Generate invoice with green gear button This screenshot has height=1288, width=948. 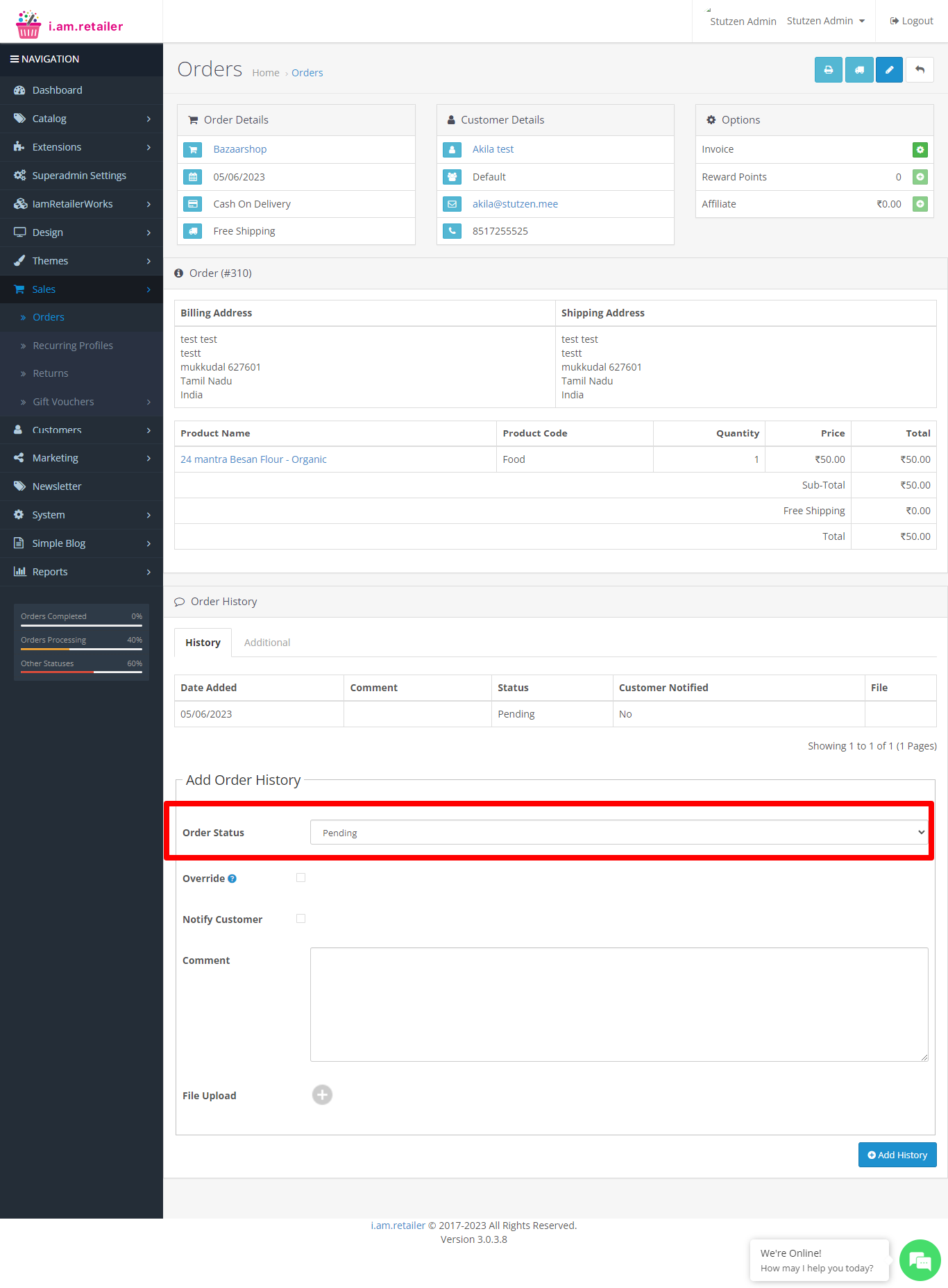pos(920,150)
